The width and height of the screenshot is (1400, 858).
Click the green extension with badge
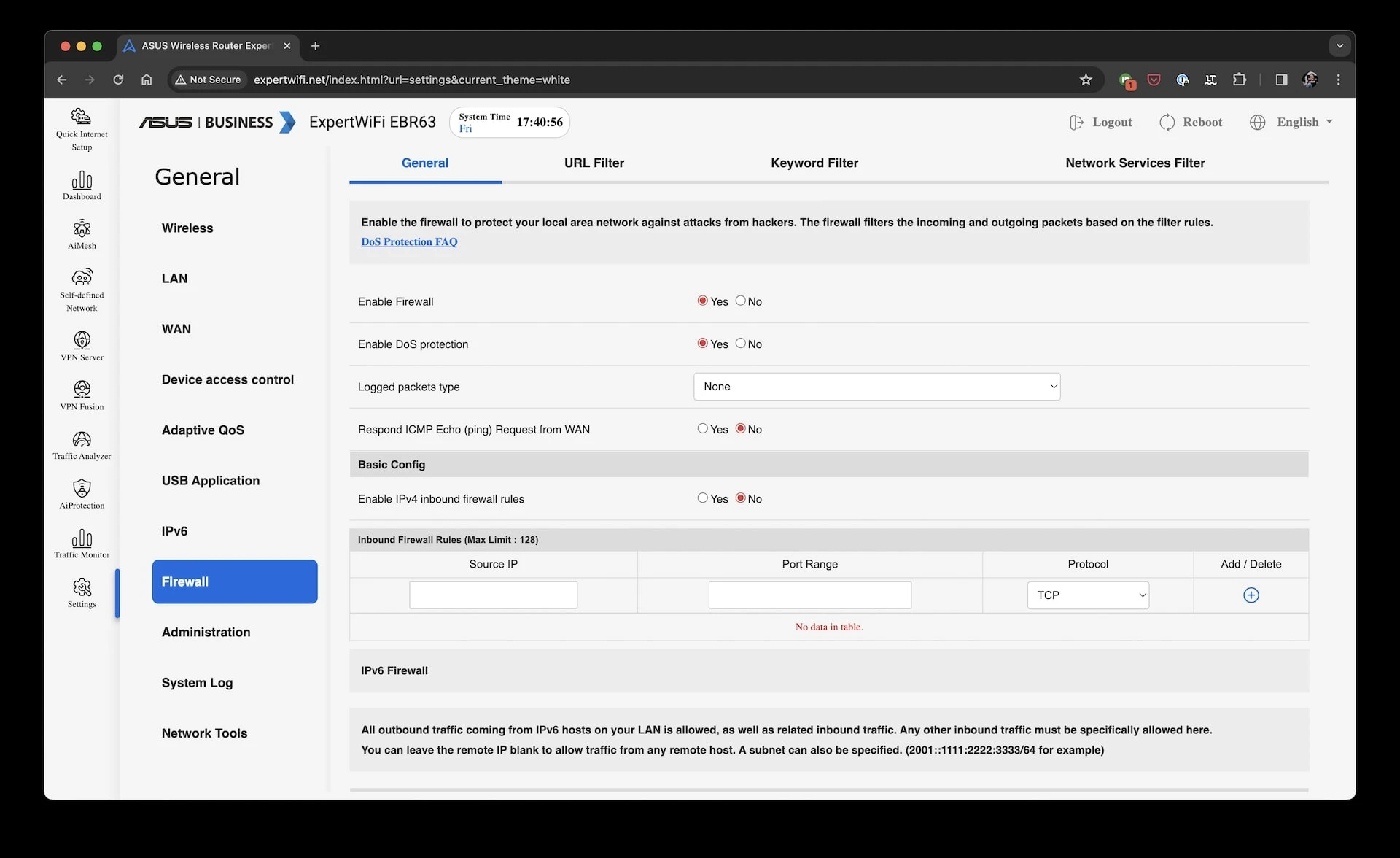click(1127, 81)
